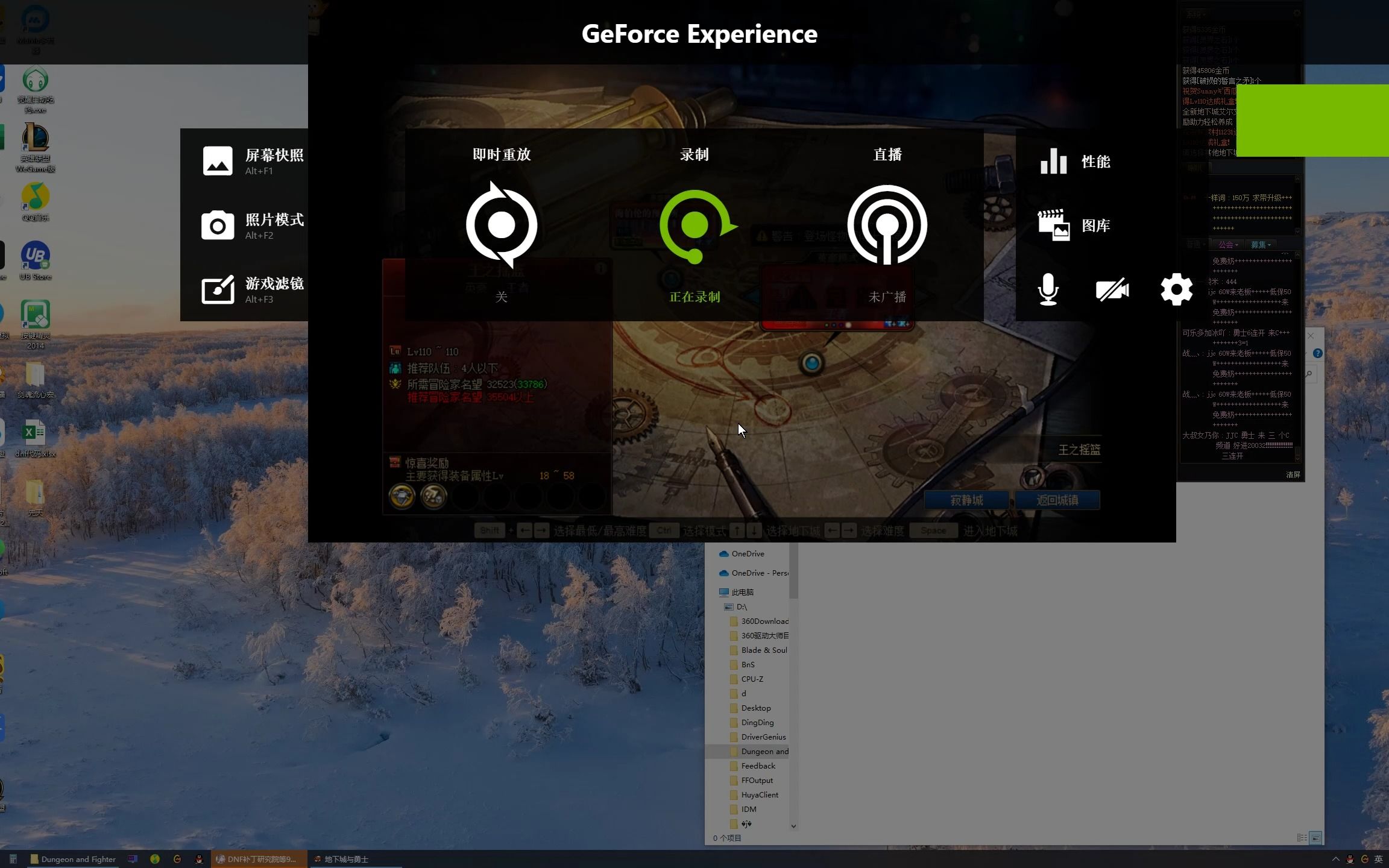Click the 英 input method tray indicator

(x=1379, y=859)
